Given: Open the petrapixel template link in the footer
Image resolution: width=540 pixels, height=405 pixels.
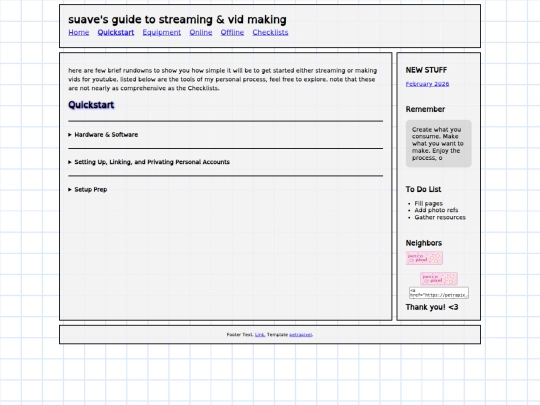Looking at the screenshot, I should (x=301, y=335).
